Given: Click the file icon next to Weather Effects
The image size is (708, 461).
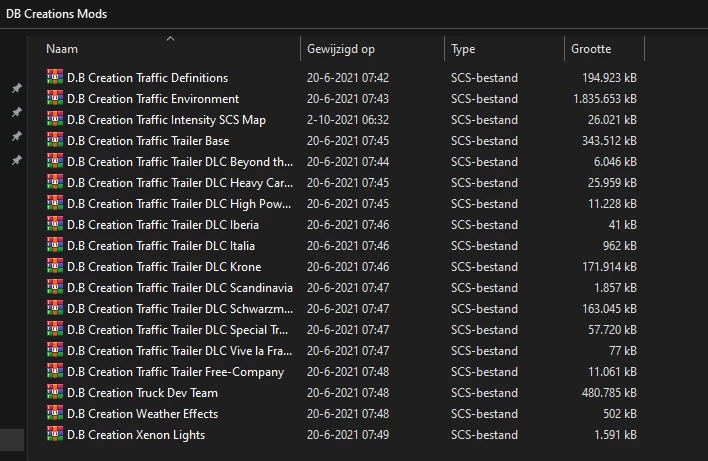Looking at the screenshot, I should click(54, 413).
